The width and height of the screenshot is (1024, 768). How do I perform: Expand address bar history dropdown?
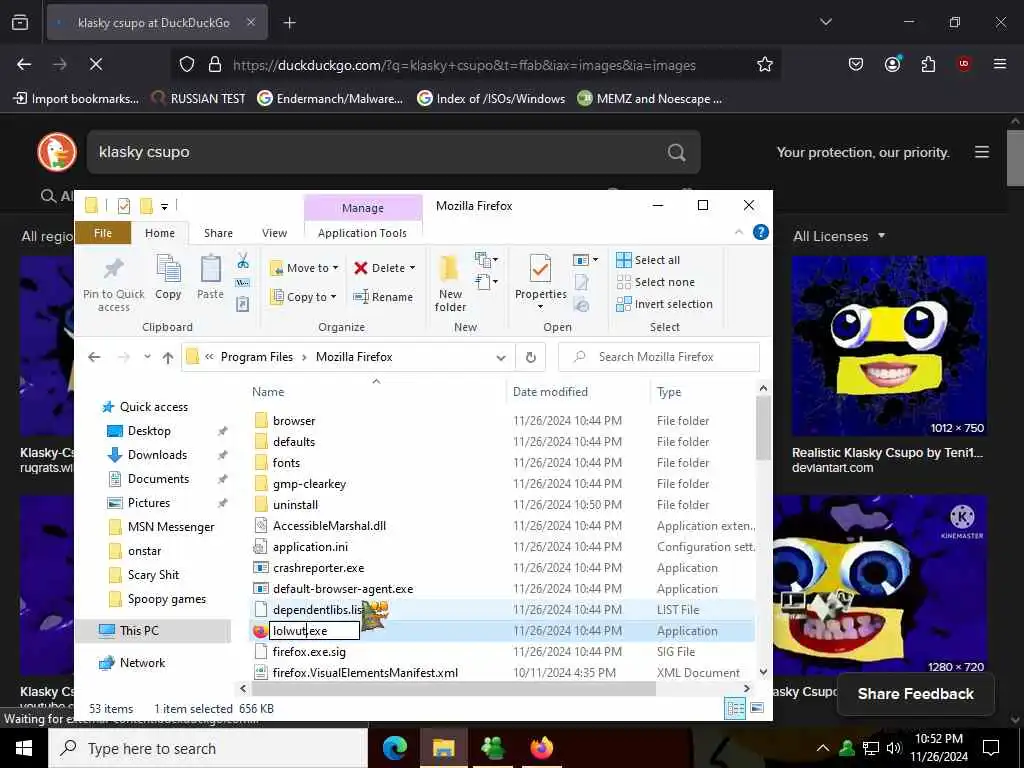501,357
